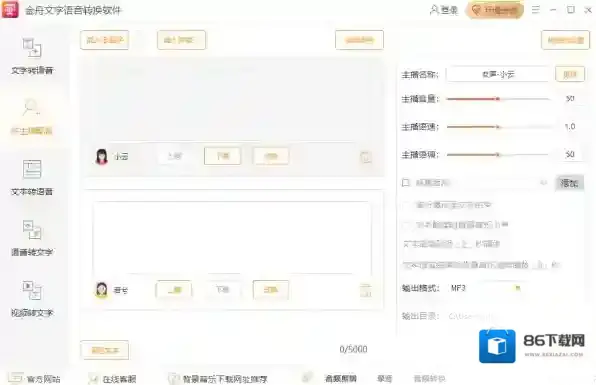Click 小云's black-haired avatar

pyautogui.click(x=101, y=156)
